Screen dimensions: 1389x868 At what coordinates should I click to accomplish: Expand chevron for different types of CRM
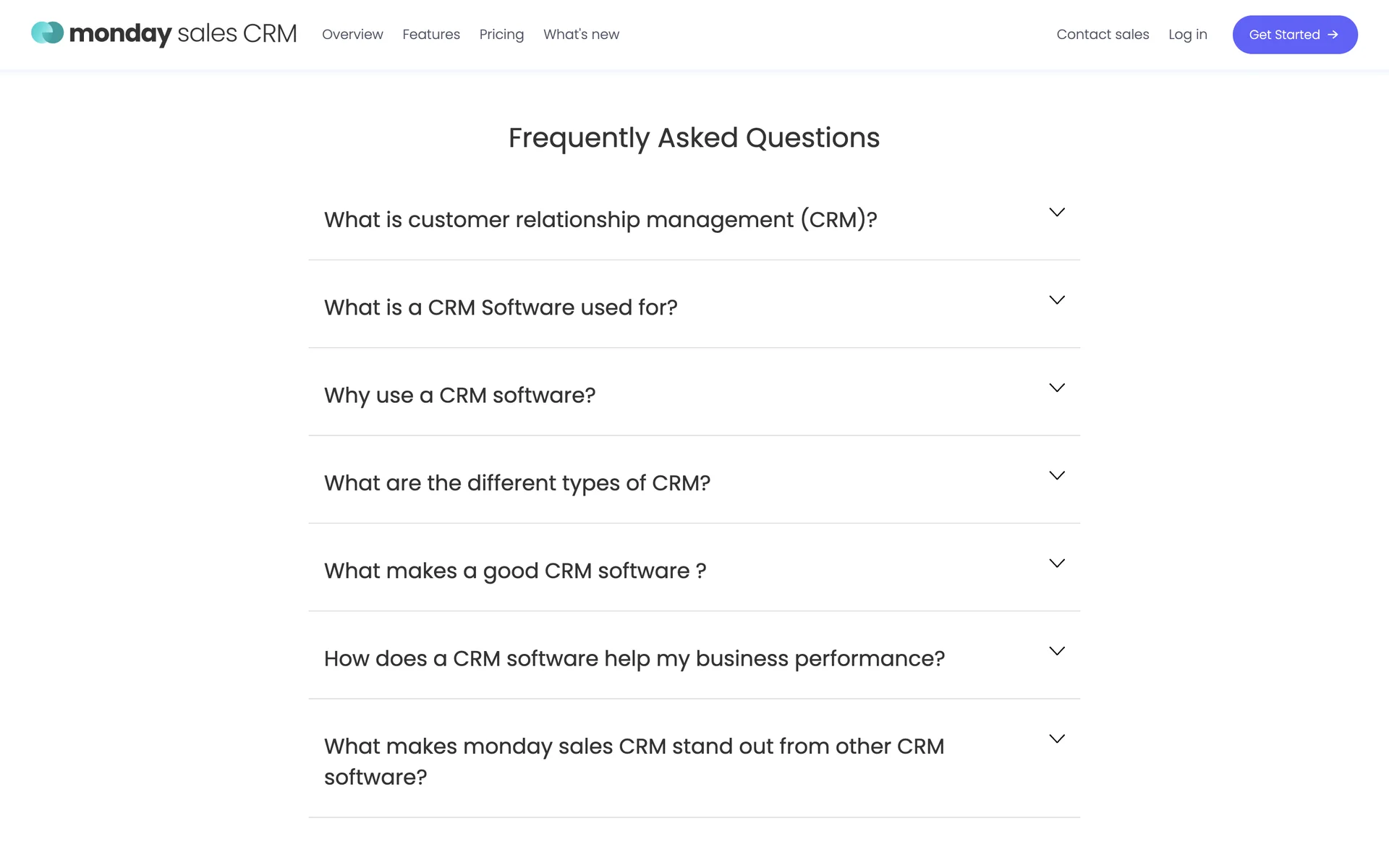pos(1056,475)
